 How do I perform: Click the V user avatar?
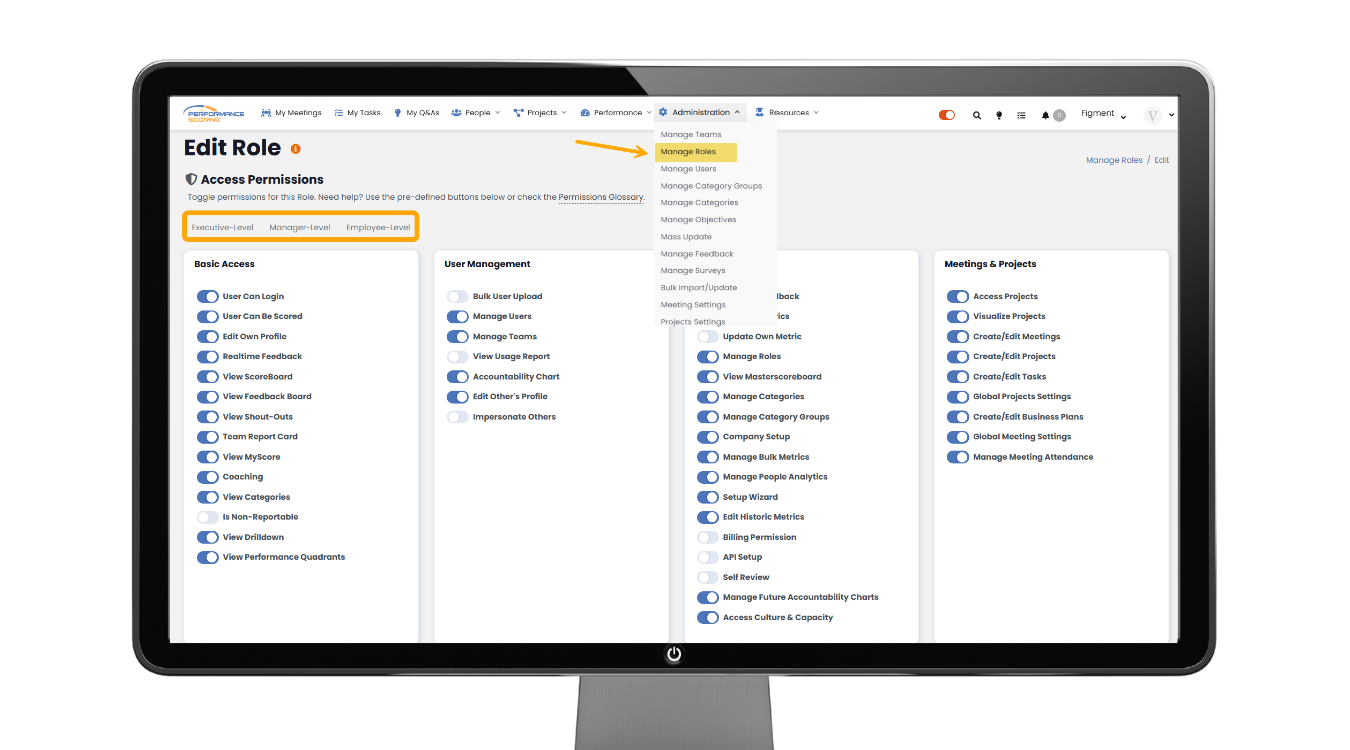coord(1153,115)
